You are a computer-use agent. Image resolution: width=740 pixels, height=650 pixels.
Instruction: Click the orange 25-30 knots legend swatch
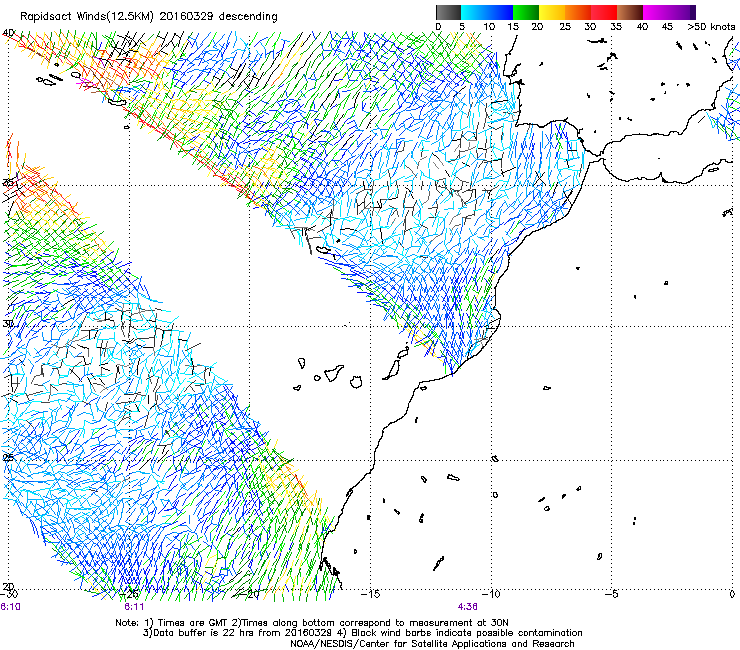coord(578,12)
